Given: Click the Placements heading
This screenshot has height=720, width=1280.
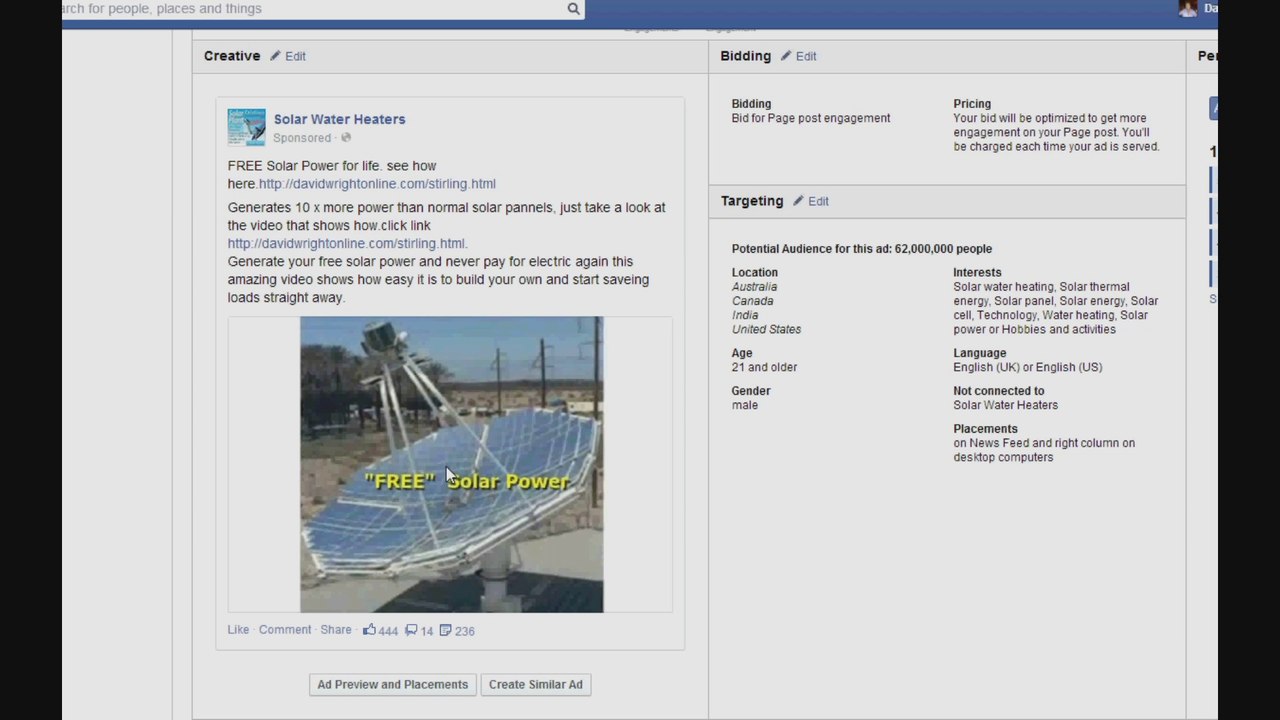Looking at the screenshot, I should 986,429.
